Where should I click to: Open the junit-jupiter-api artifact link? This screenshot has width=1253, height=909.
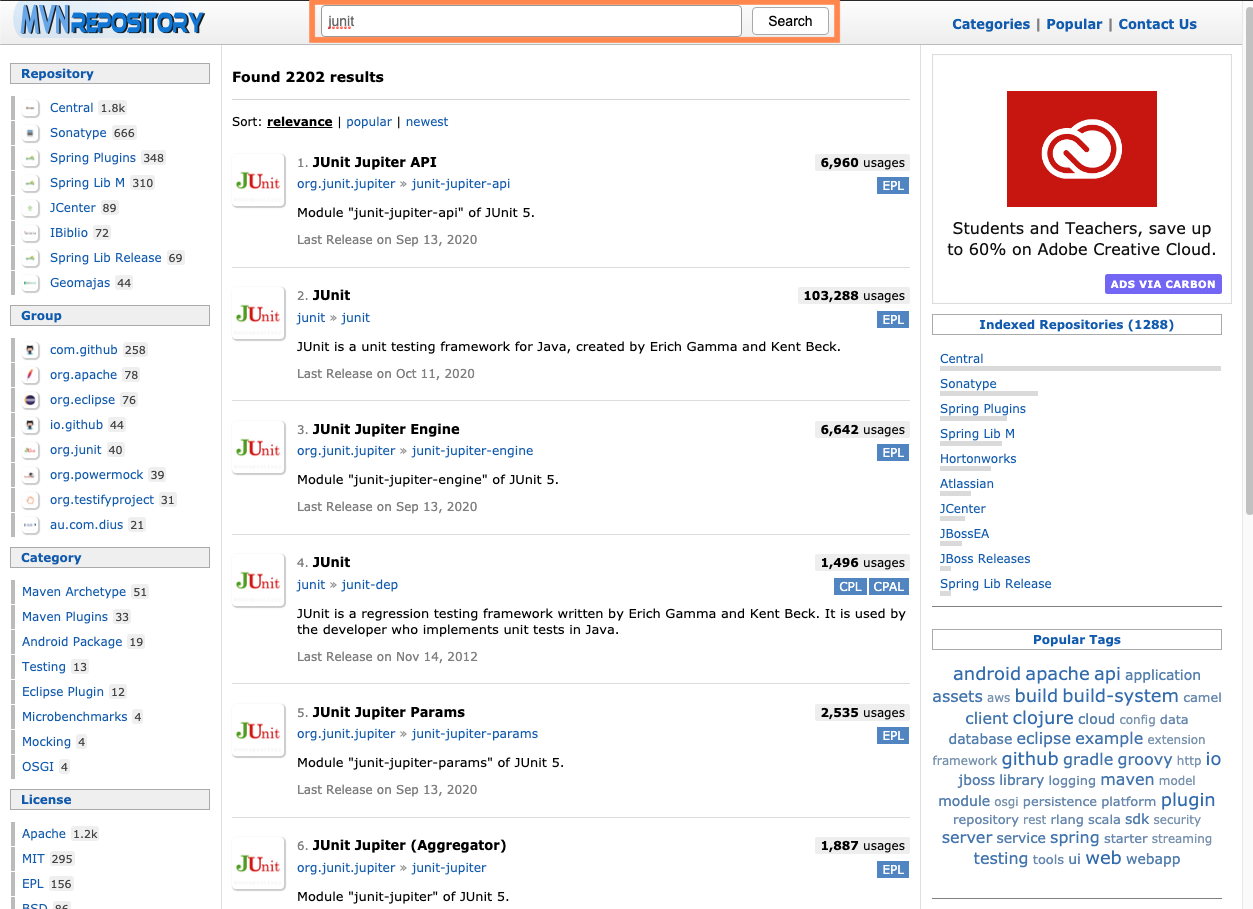point(461,184)
